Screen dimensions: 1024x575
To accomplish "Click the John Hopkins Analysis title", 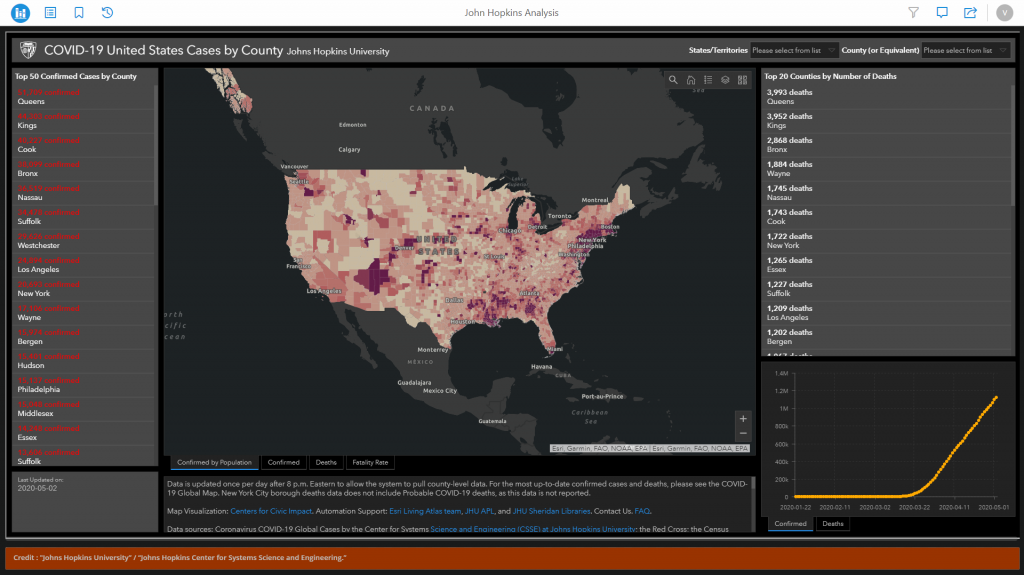I will [511, 12].
